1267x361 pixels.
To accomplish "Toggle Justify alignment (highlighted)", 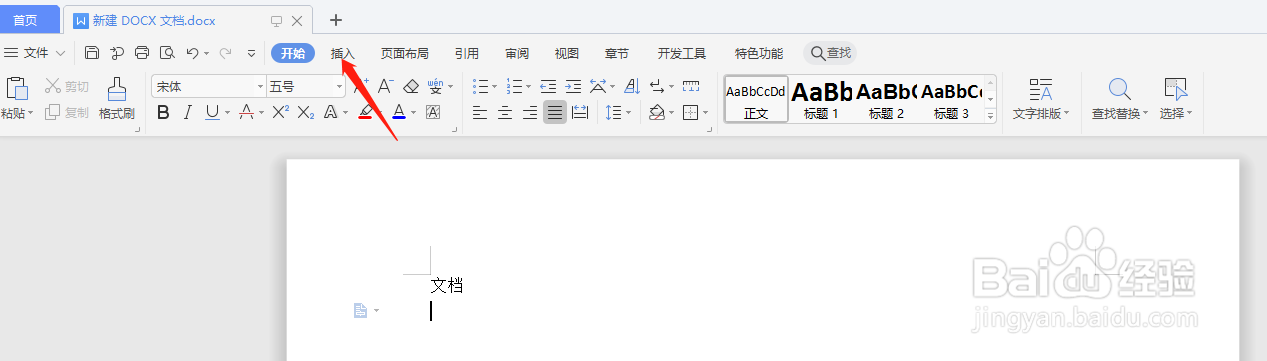I will [554, 113].
